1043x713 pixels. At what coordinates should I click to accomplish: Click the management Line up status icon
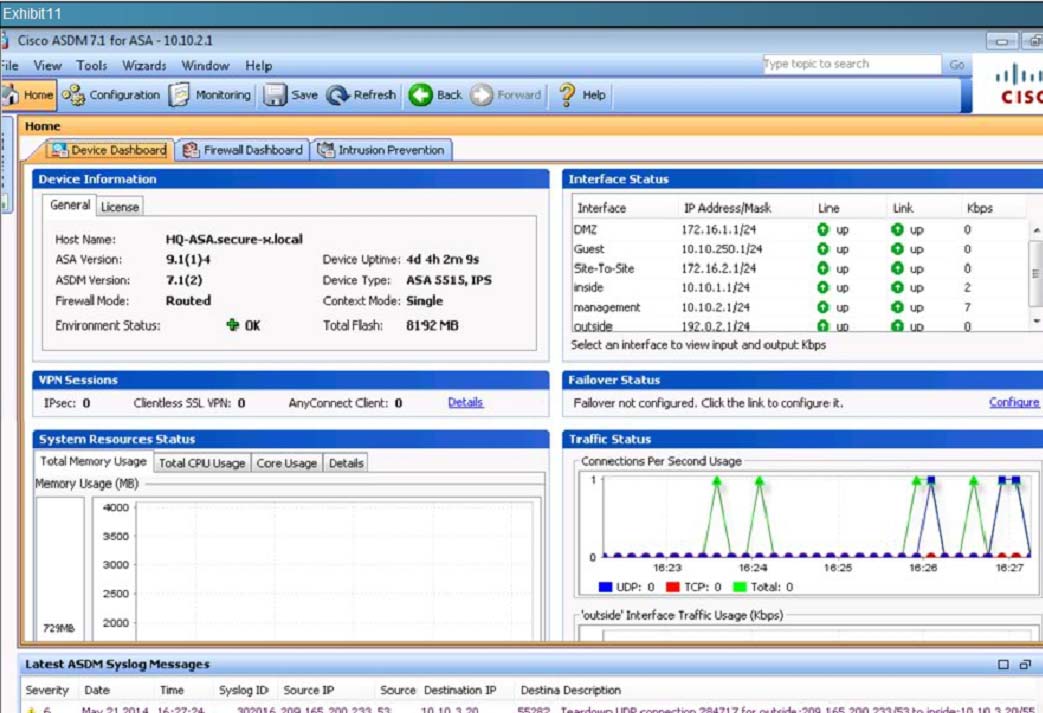point(823,307)
